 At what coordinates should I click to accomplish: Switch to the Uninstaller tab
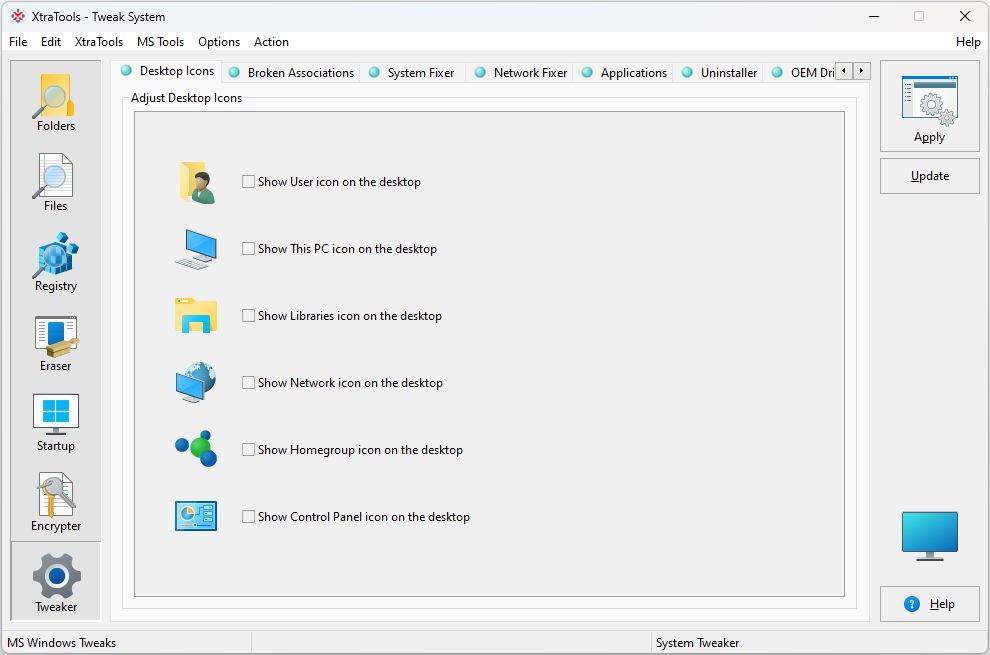tap(728, 73)
